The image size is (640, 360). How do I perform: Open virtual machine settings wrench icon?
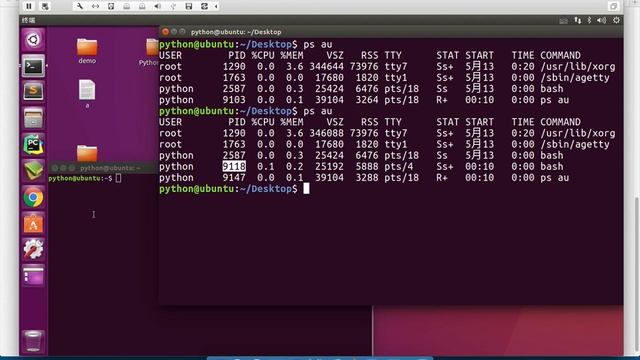coord(80,6)
